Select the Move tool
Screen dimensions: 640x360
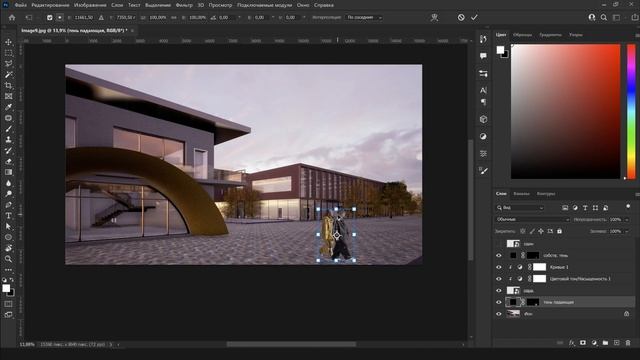(8, 42)
